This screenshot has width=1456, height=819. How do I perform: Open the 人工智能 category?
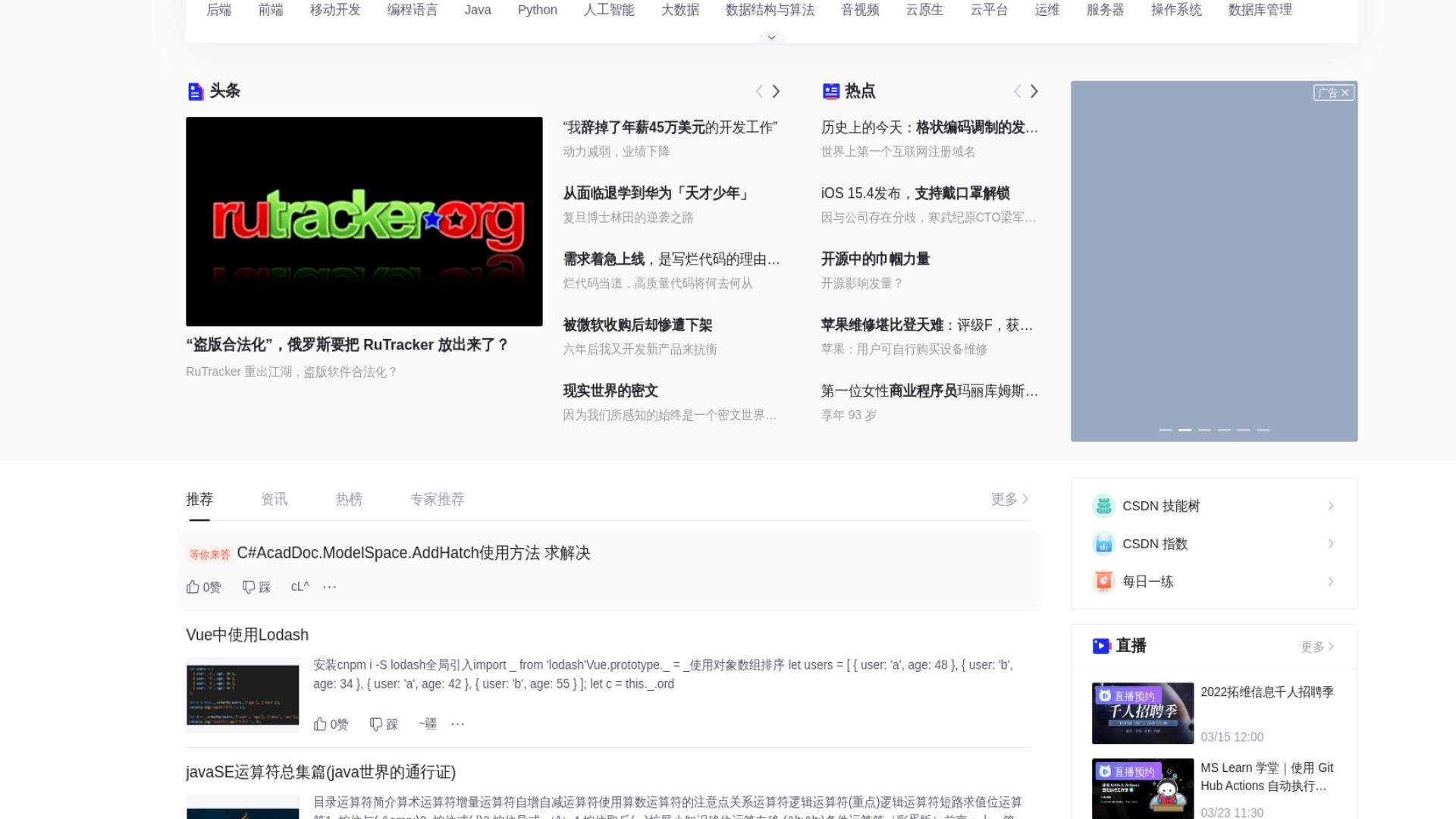pos(609,10)
